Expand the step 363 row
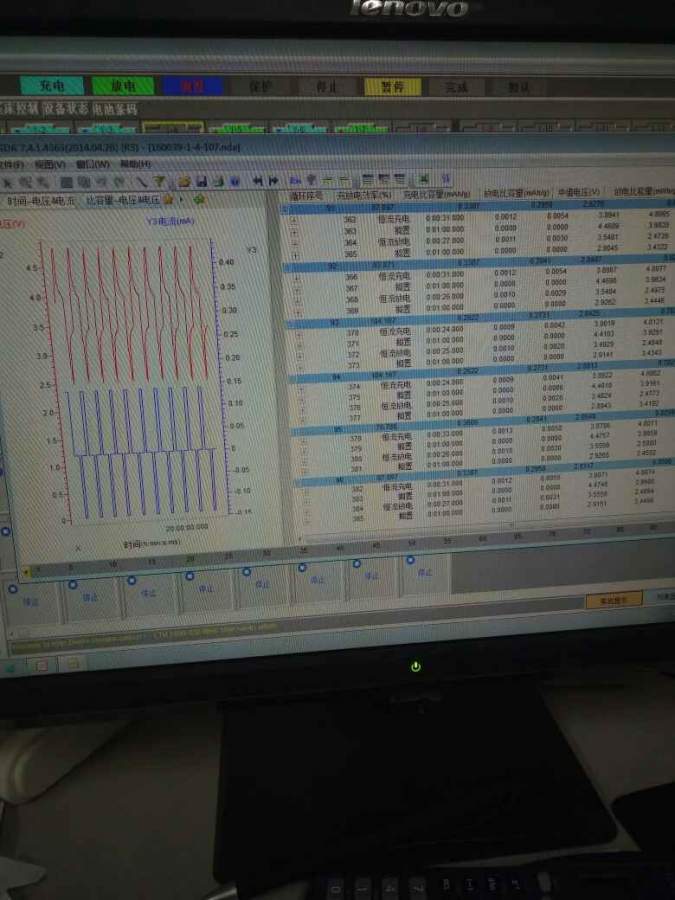This screenshot has width=675, height=900. pyautogui.click(x=294, y=231)
